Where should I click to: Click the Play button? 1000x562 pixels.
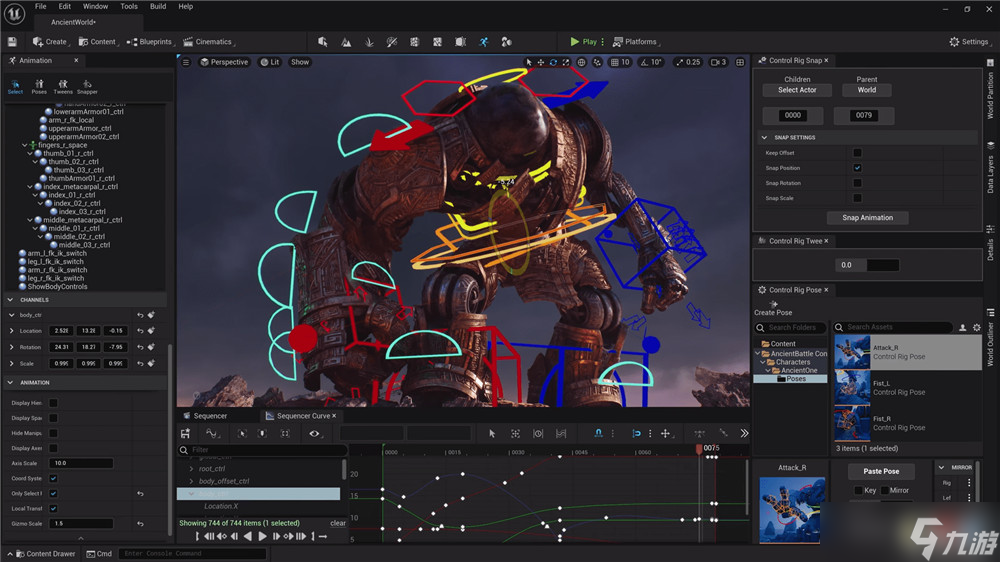[x=584, y=41]
